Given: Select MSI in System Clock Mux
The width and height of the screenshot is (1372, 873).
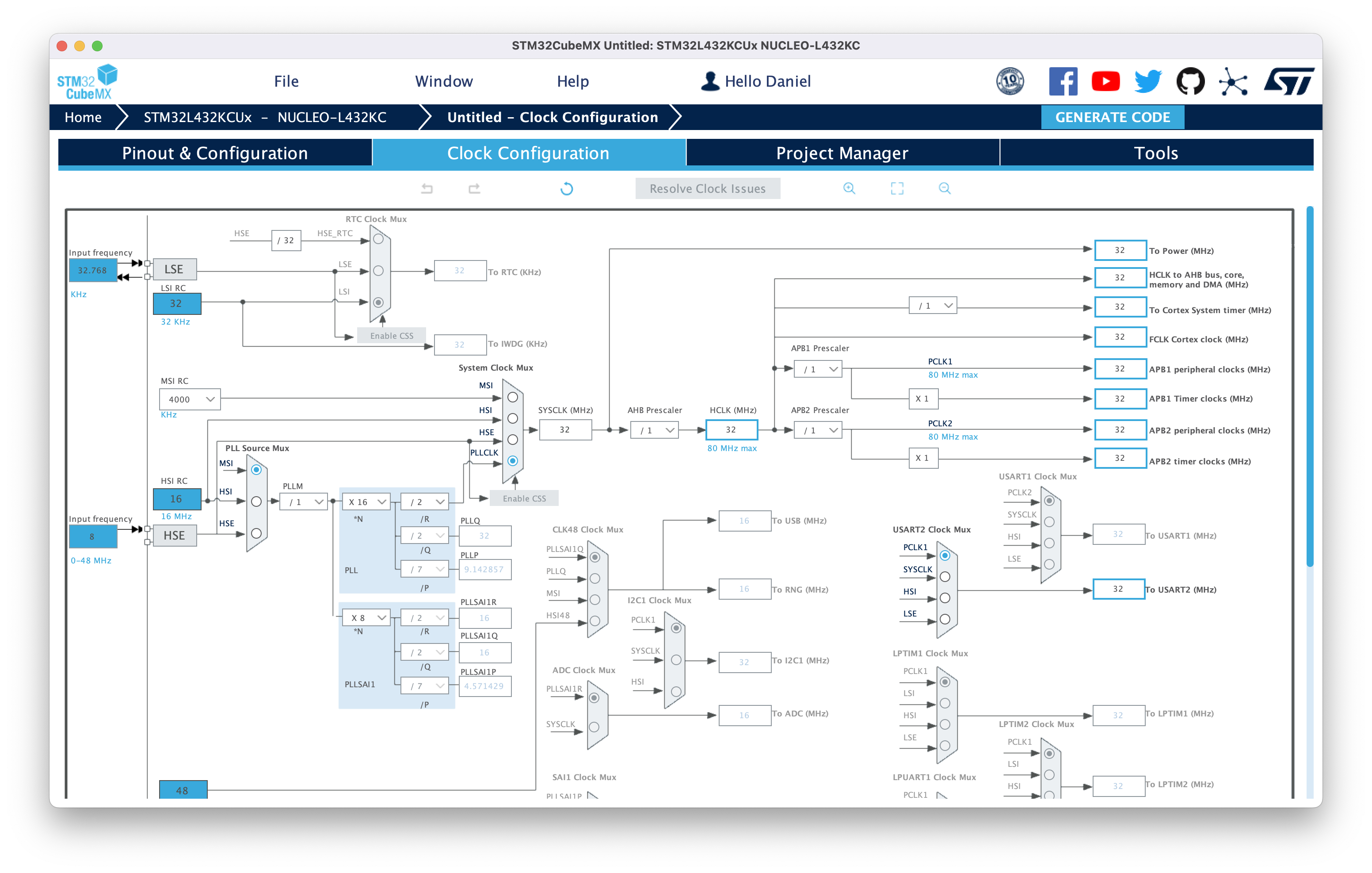Looking at the screenshot, I should [x=512, y=397].
